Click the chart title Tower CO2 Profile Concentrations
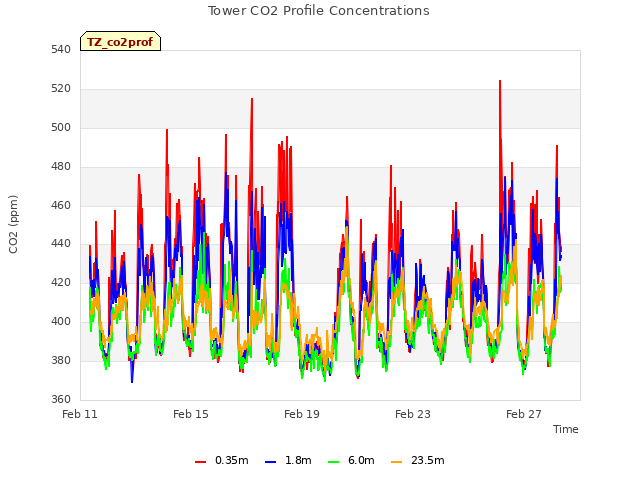Screen dimensions: 640x480 (x=318, y=11)
